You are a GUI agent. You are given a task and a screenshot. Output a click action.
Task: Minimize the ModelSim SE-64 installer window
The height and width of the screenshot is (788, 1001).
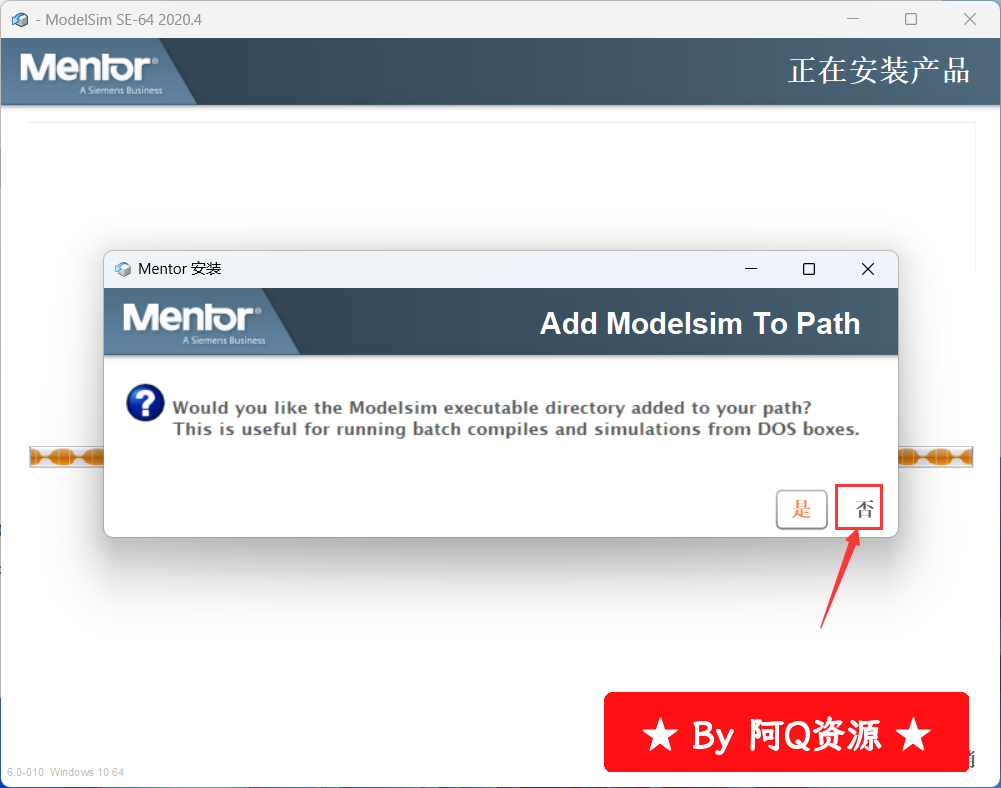coord(853,19)
